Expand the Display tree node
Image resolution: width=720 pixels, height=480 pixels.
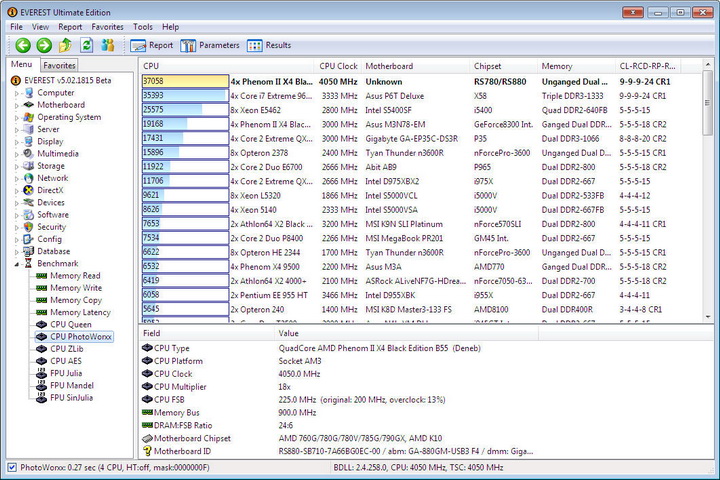click(17, 142)
